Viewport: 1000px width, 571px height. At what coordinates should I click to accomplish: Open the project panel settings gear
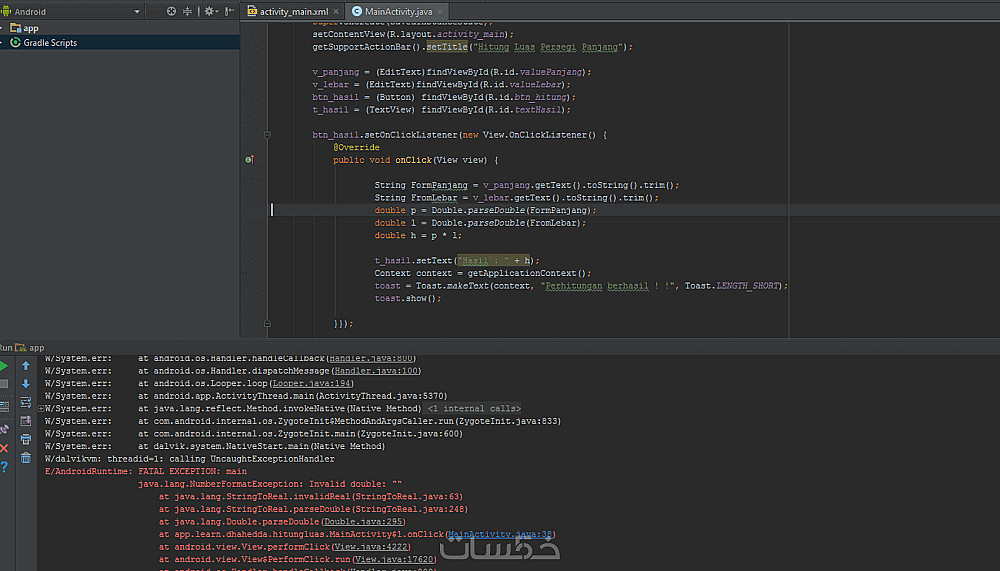209,11
